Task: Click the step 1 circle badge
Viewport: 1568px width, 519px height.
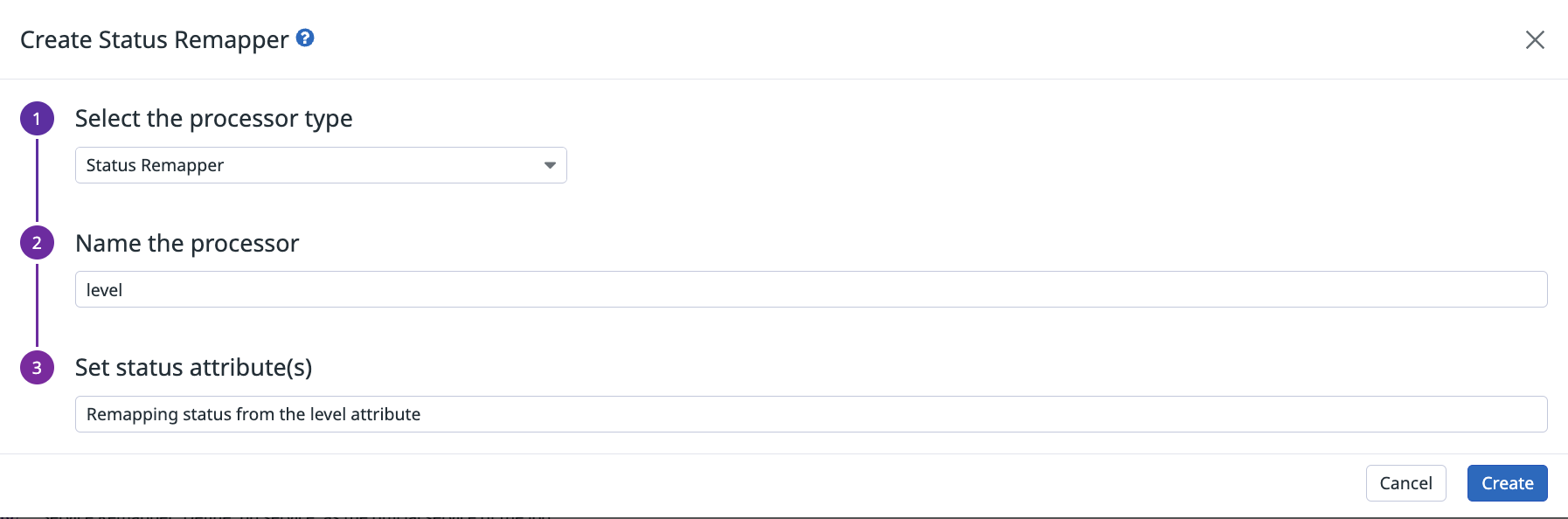Action: click(37, 119)
